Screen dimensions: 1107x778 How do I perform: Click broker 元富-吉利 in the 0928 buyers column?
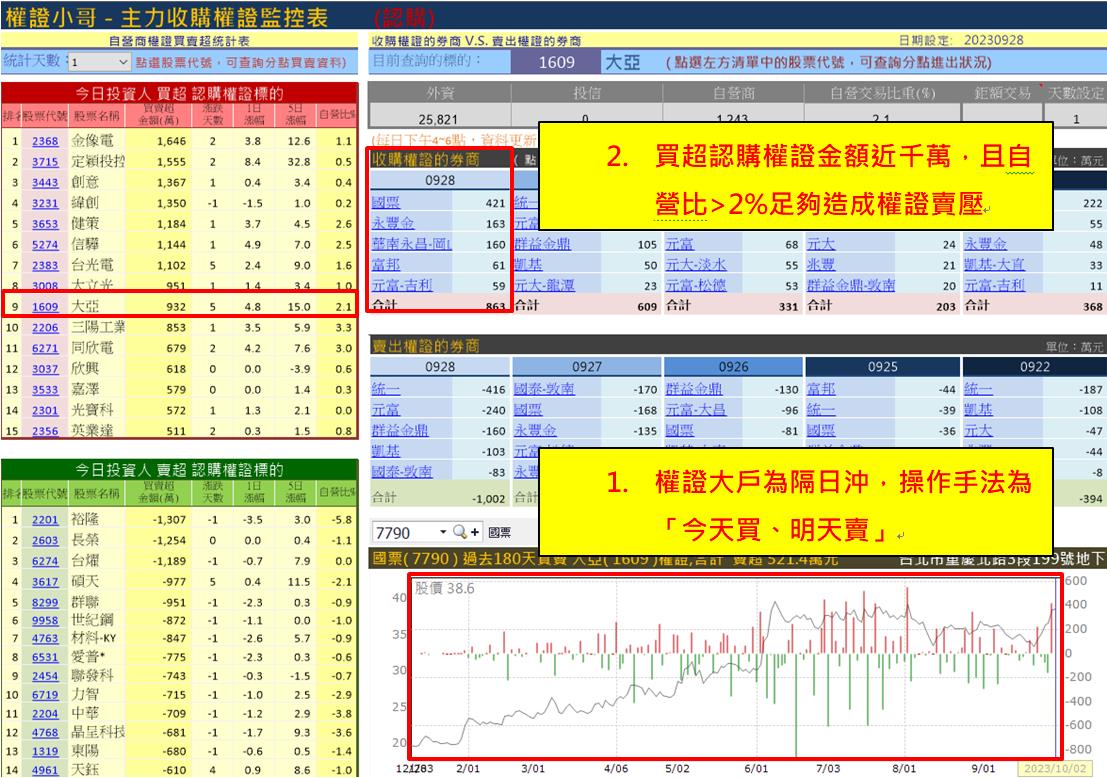(402, 285)
